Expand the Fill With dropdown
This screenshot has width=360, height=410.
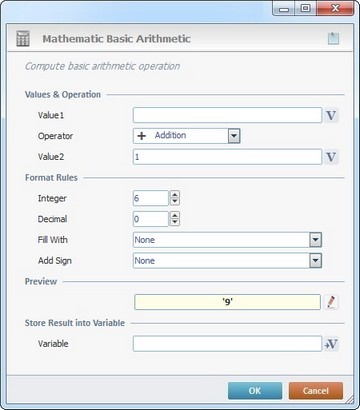(315, 240)
